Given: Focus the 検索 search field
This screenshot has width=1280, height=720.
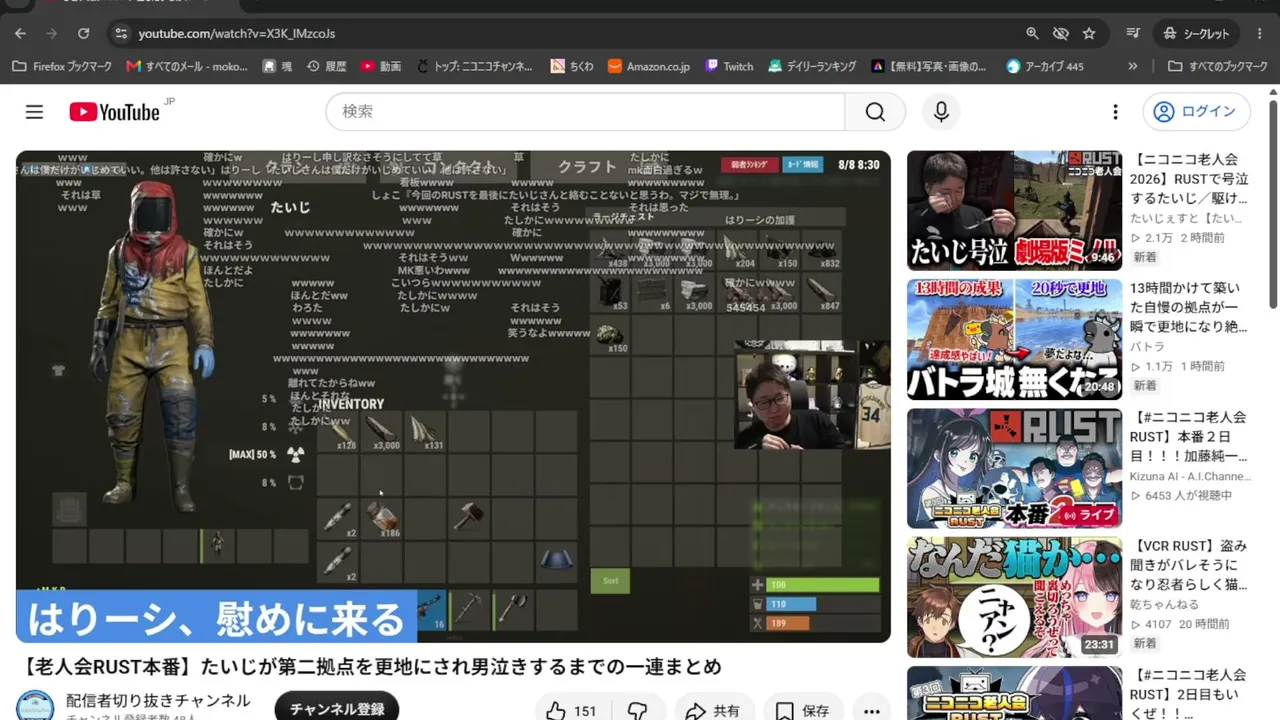Looking at the screenshot, I should click(x=585, y=112).
